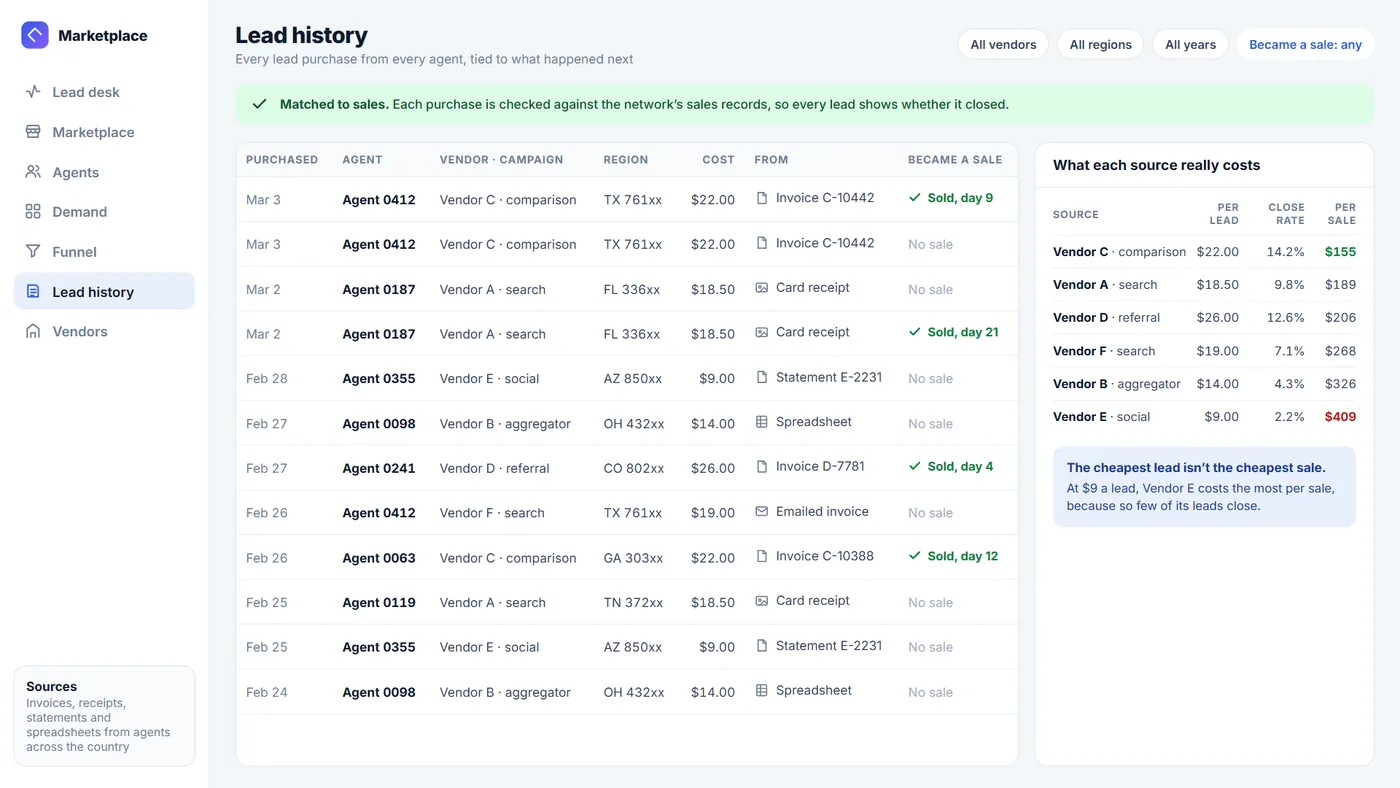The height and width of the screenshot is (788, 1400).
Task: Select the Demand grid icon
Action: [x=33, y=212]
